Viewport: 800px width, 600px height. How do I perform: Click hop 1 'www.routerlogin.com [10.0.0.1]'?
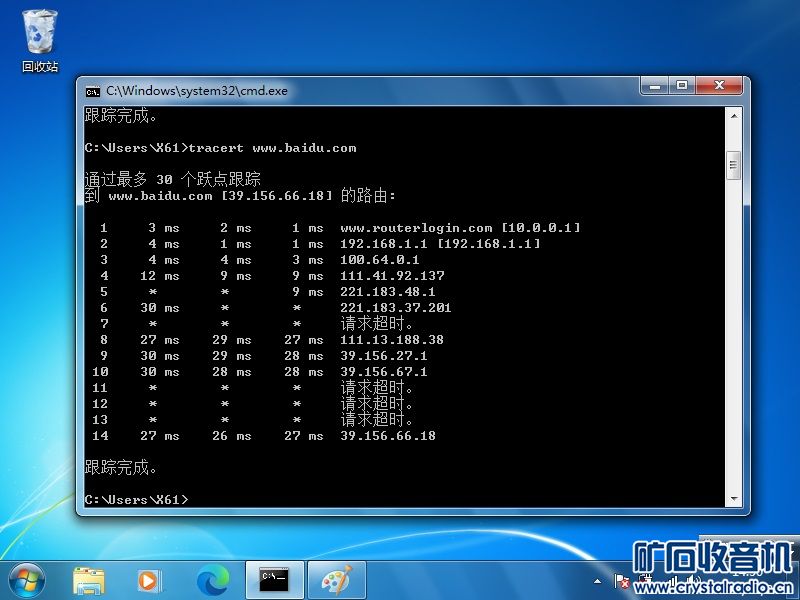(460, 228)
